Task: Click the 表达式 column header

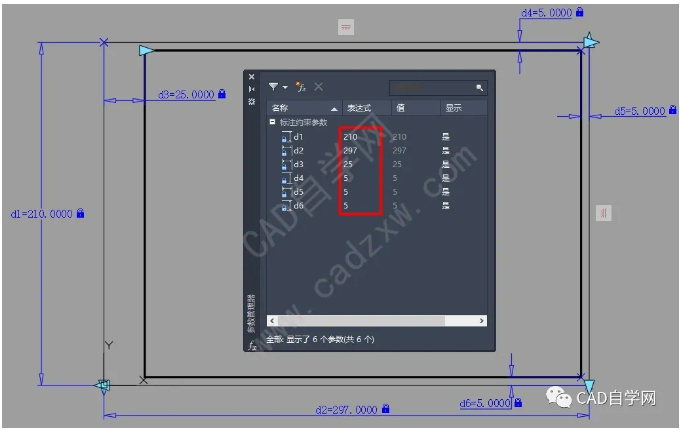Action: 367,108
